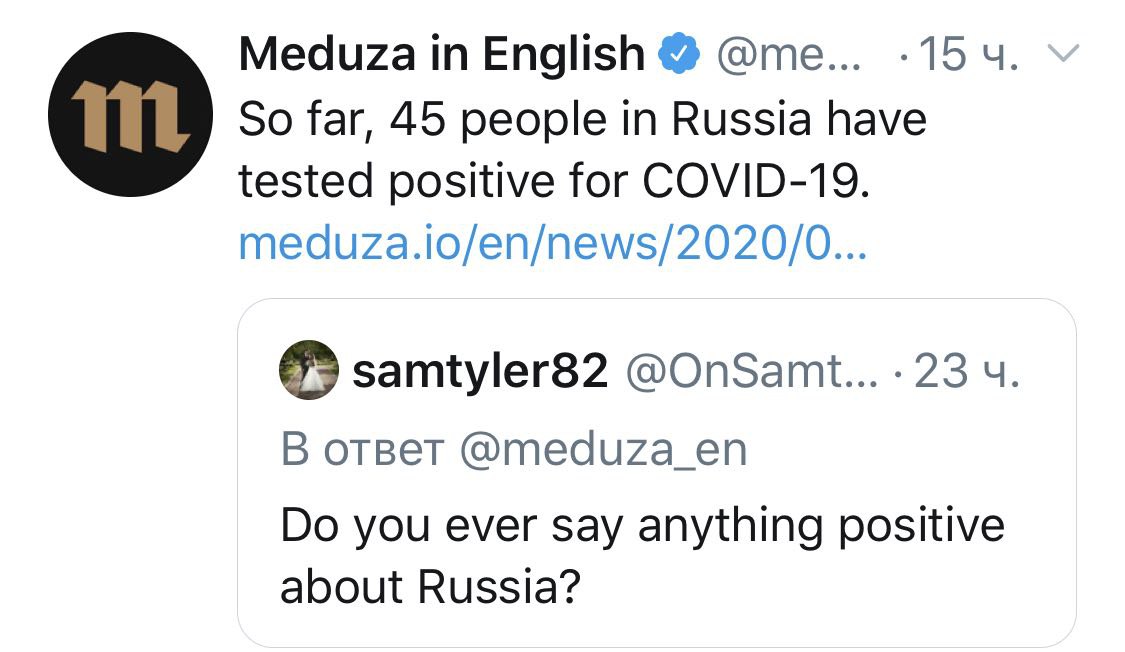Open the Meduza logo profile avatar
Image resolution: width=1125 pixels, height=652 pixels.
coord(131,115)
